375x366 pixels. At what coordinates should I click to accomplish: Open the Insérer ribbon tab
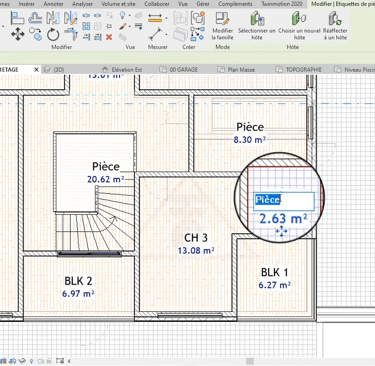(x=27, y=4)
